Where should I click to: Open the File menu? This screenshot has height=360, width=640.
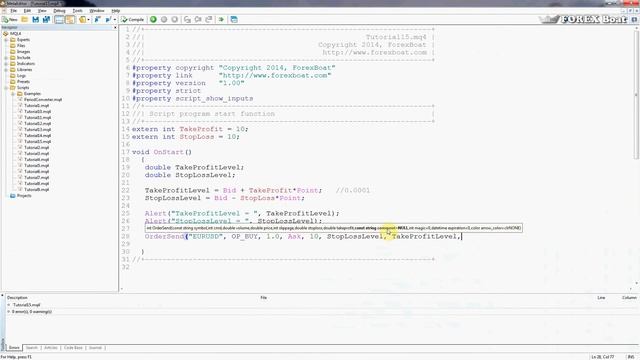tap(13, 11)
